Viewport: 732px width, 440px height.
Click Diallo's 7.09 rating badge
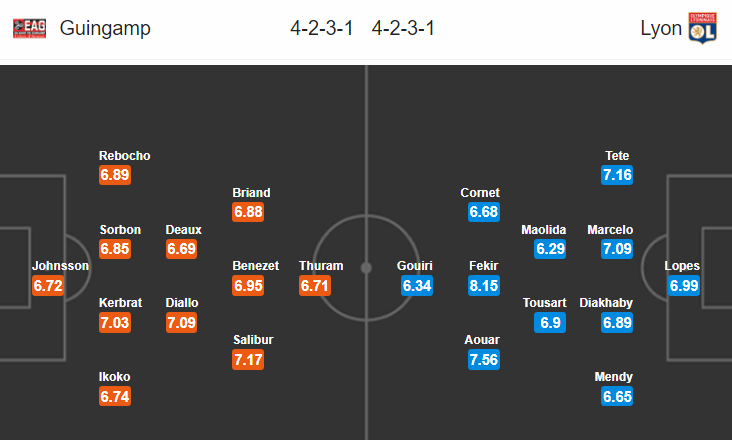tap(182, 322)
